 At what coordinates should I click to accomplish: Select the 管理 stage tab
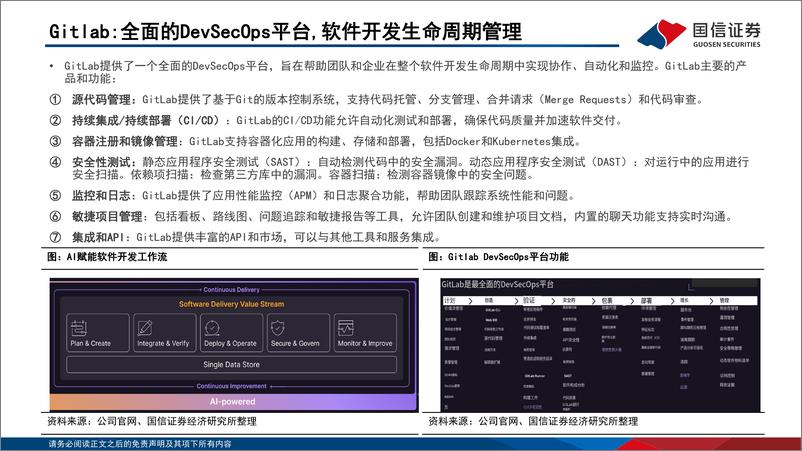[x=724, y=301]
